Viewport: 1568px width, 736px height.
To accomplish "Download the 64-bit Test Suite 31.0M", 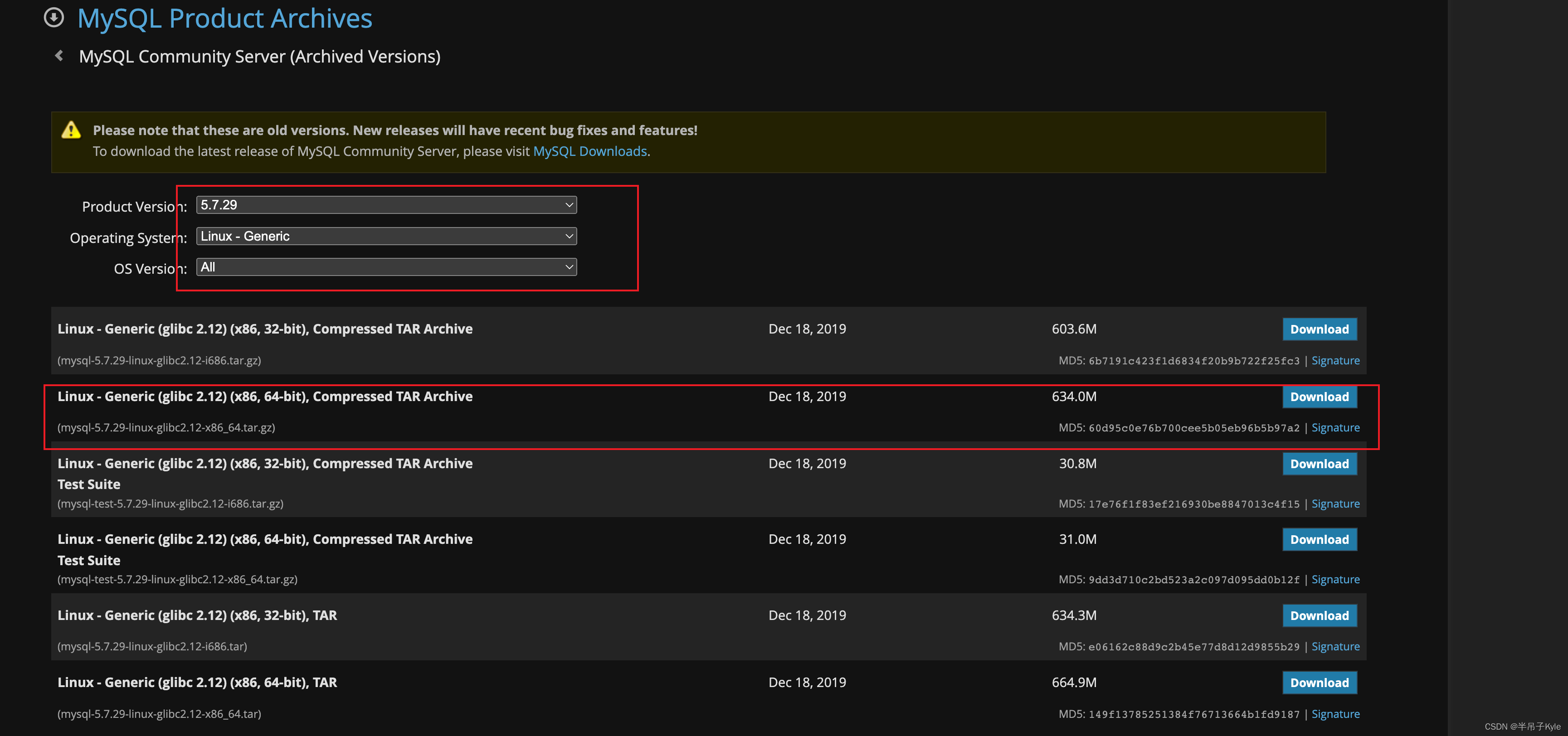I will (x=1319, y=539).
